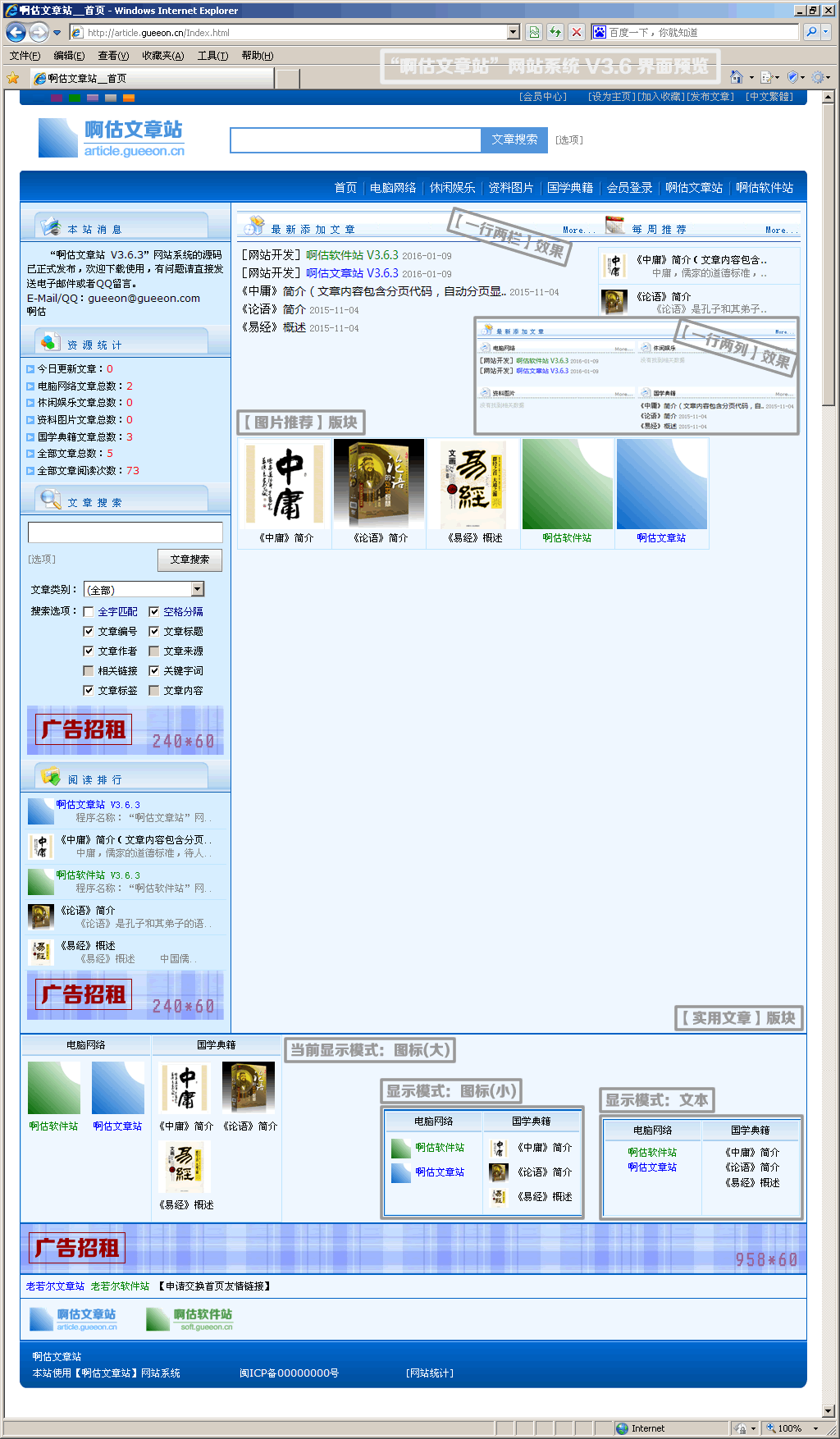
Task: Tick the 文章内容 checkbox
Action: [154, 691]
